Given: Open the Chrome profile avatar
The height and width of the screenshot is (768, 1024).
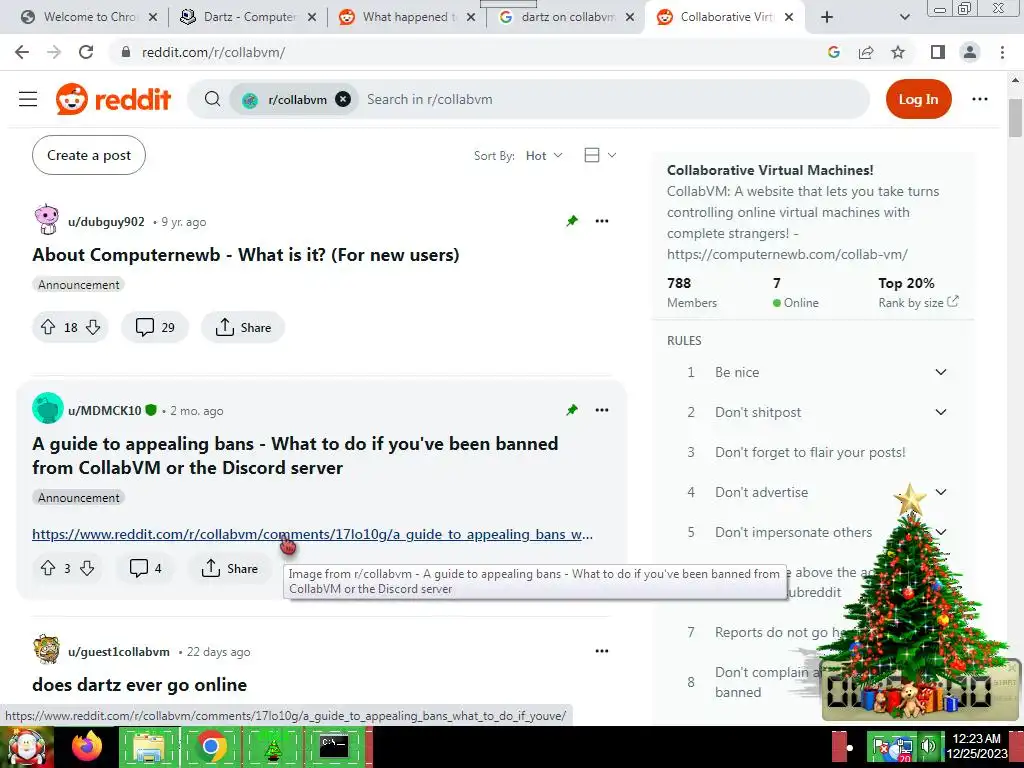Looking at the screenshot, I should 970,52.
